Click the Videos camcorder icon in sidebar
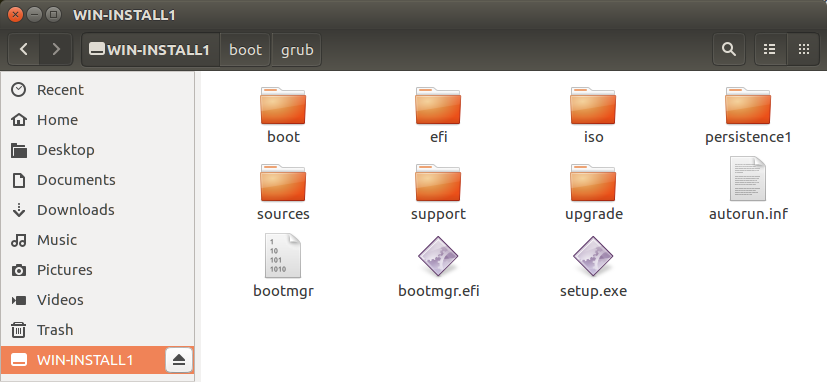Image resolution: width=827 pixels, height=382 pixels. 18,300
